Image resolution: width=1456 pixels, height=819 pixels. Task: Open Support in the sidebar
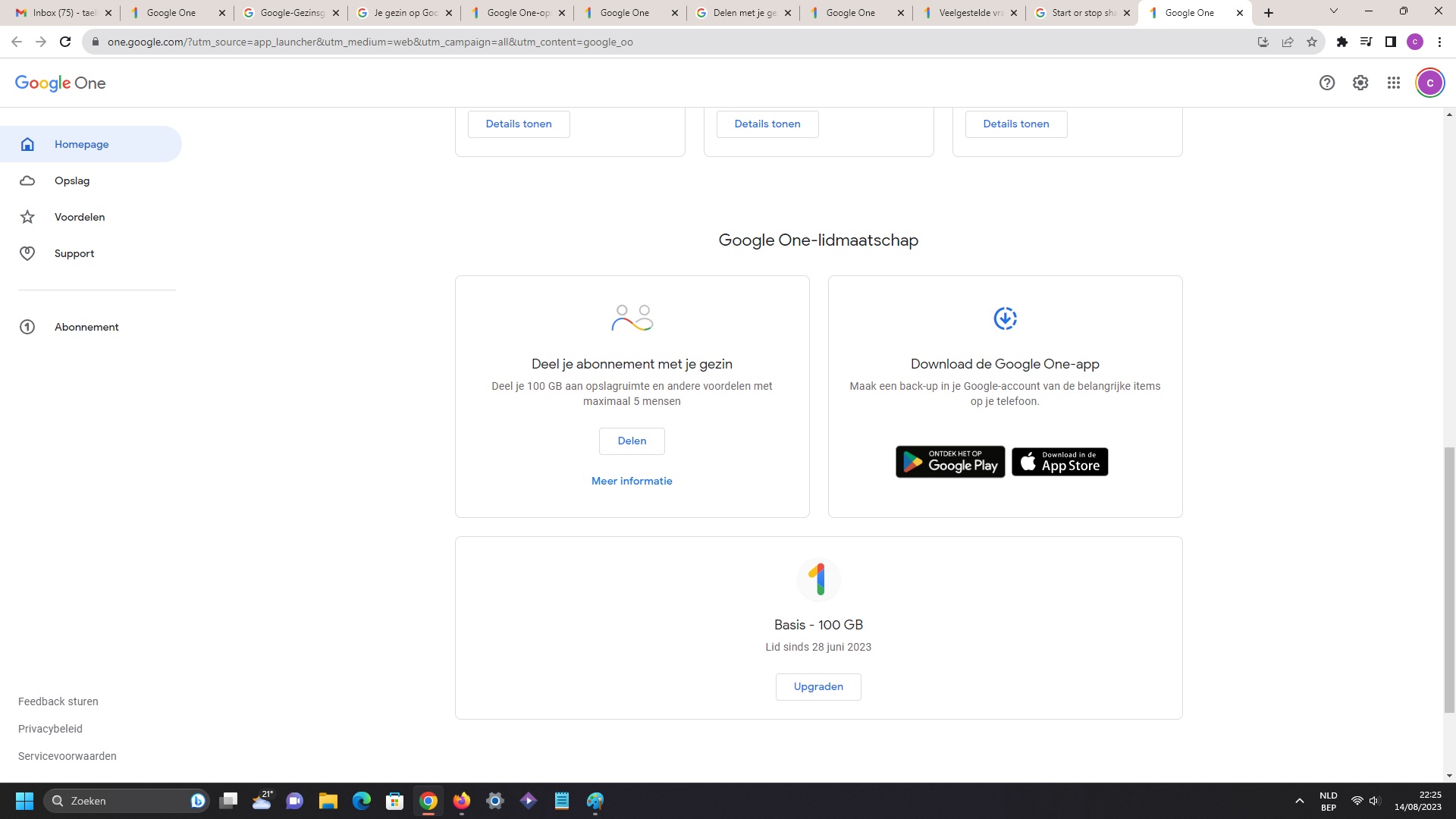pos(91,253)
